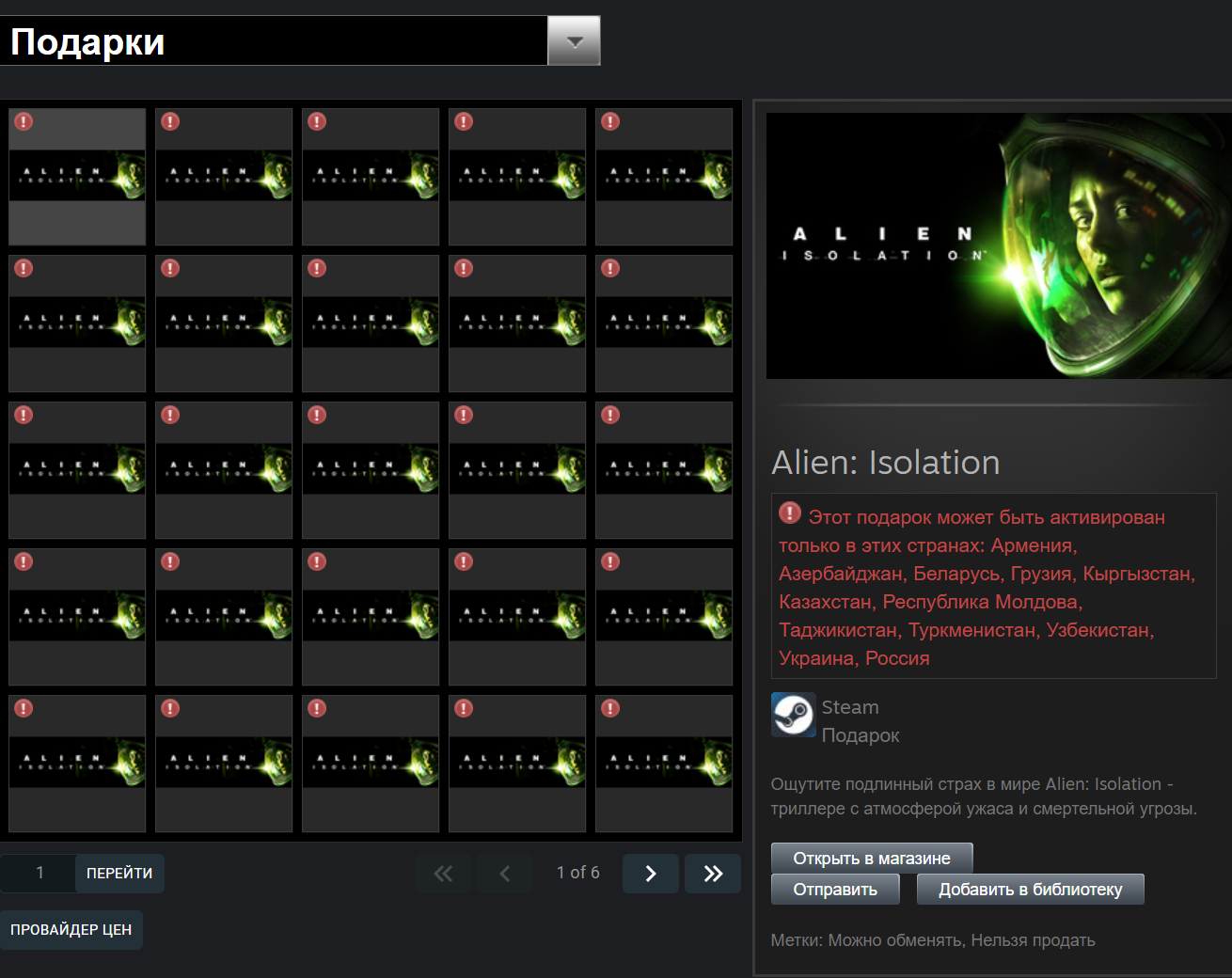Click the game description starting with Ощутите

[984, 797]
